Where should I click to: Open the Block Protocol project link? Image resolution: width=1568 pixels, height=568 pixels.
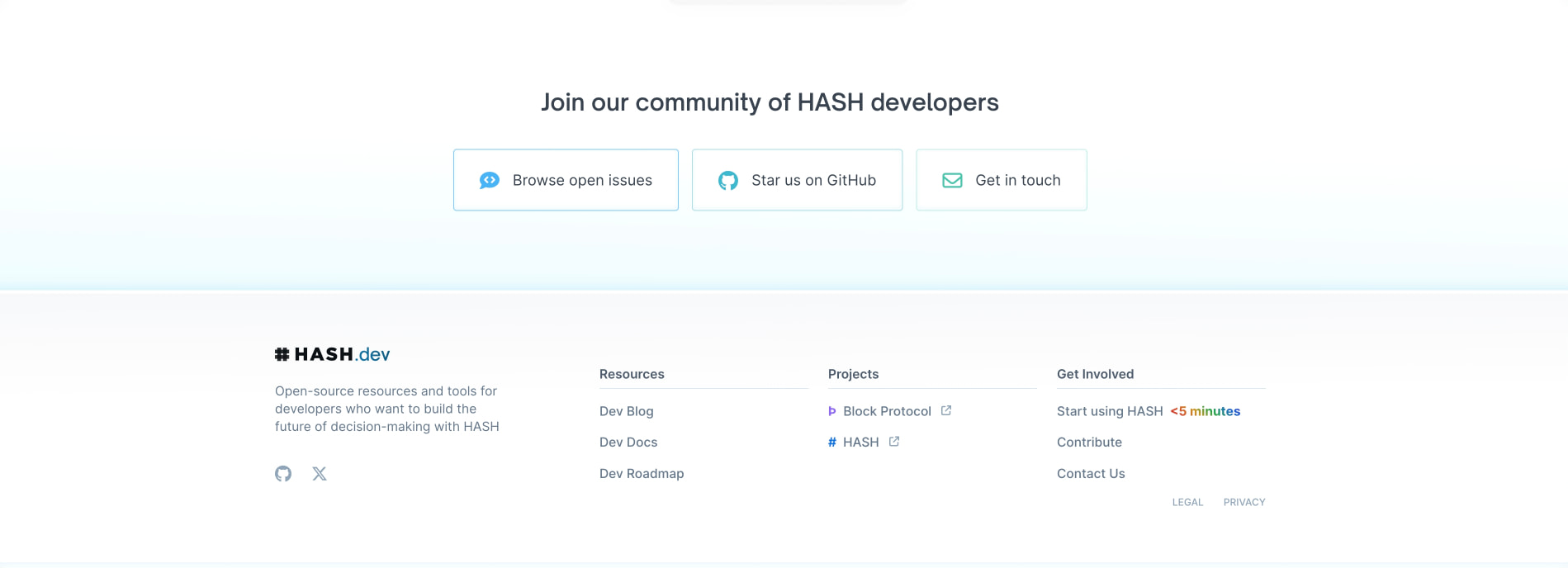coord(887,411)
